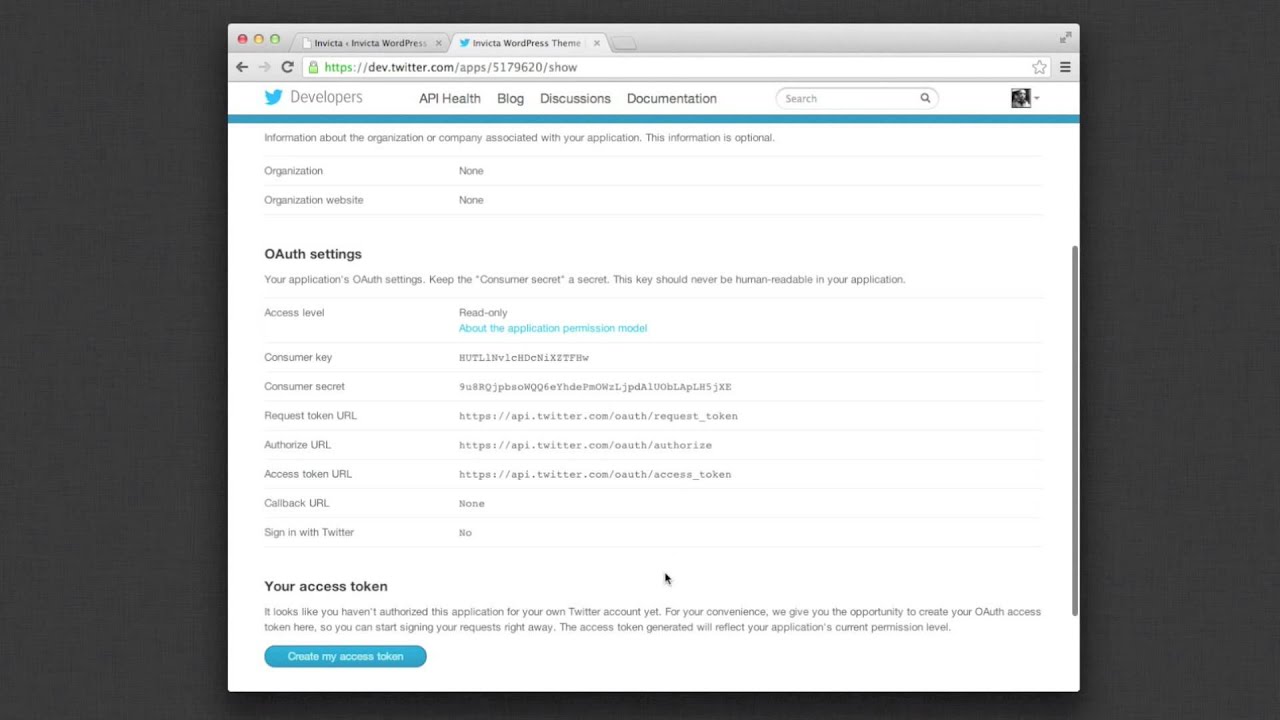Open a new browser tab
1280x720 pixels.
click(x=623, y=43)
